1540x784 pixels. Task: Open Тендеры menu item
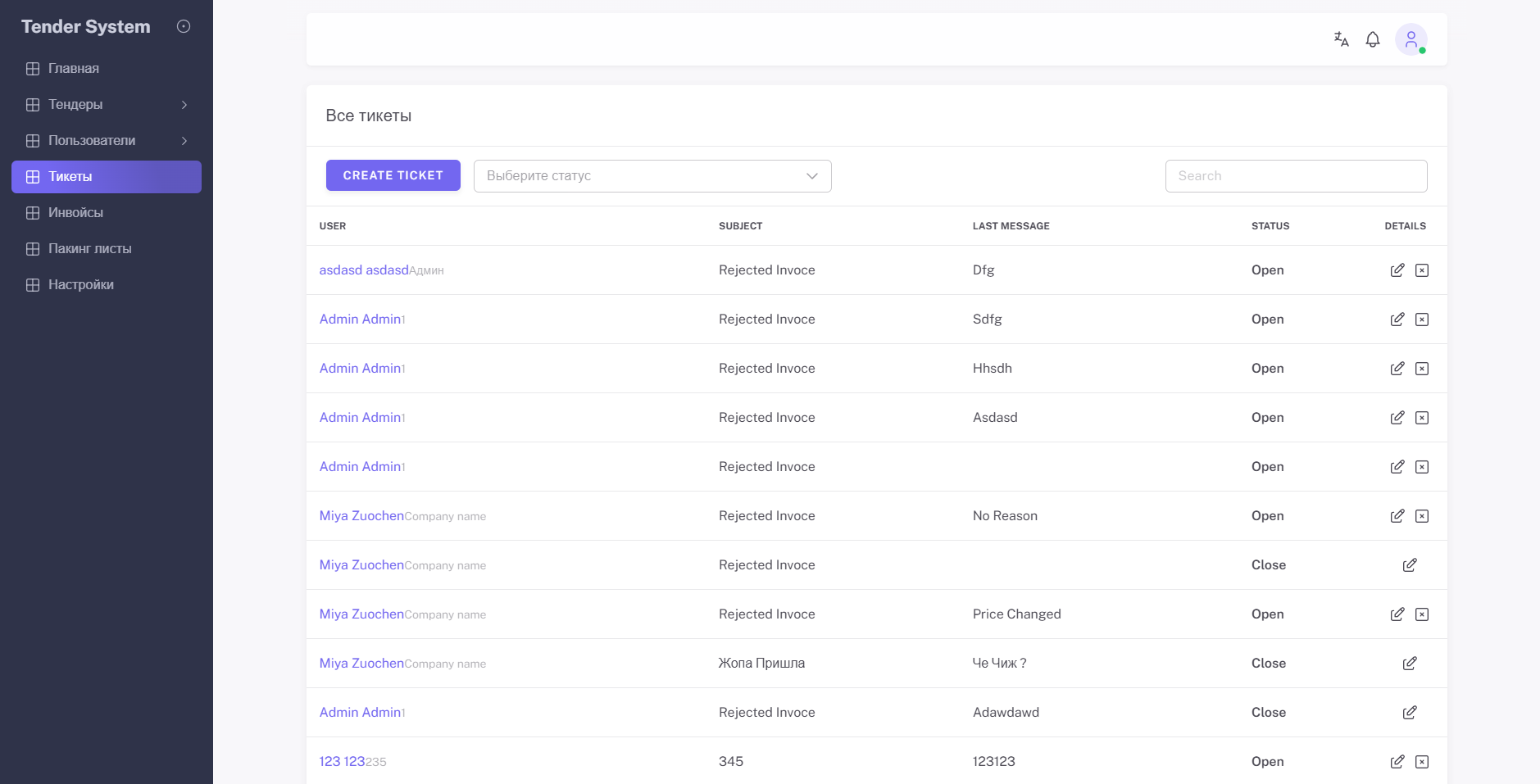107,105
